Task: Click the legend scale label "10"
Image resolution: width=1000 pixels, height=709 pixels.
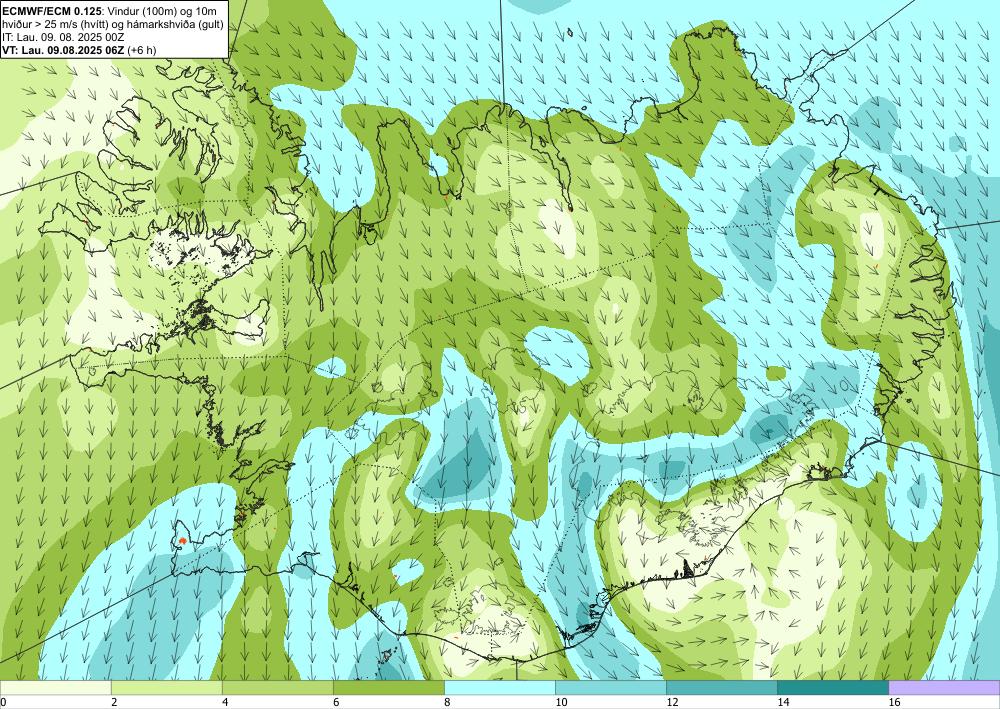Action: (x=561, y=702)
